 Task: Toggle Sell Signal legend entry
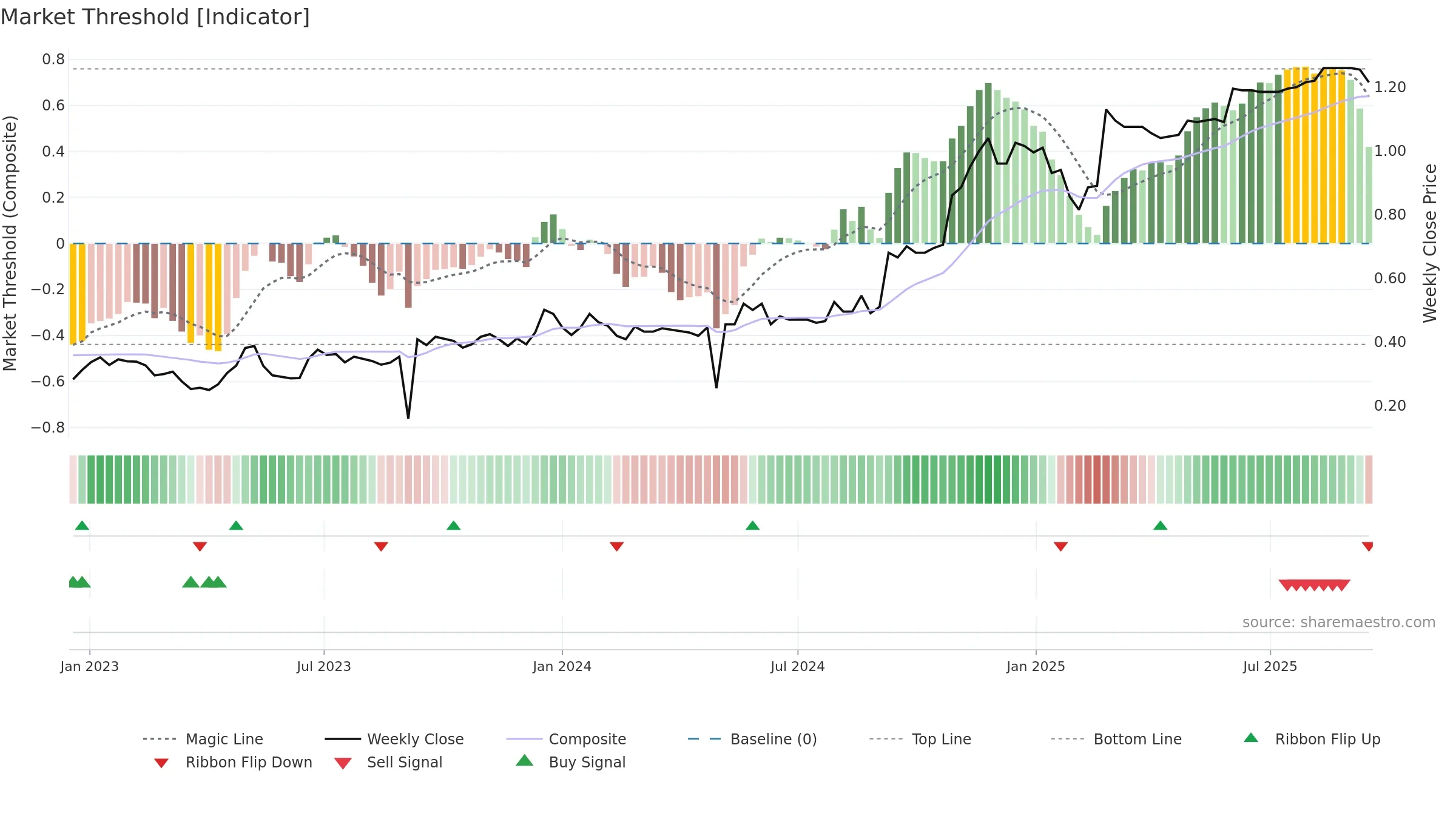(x=388, y=762)
